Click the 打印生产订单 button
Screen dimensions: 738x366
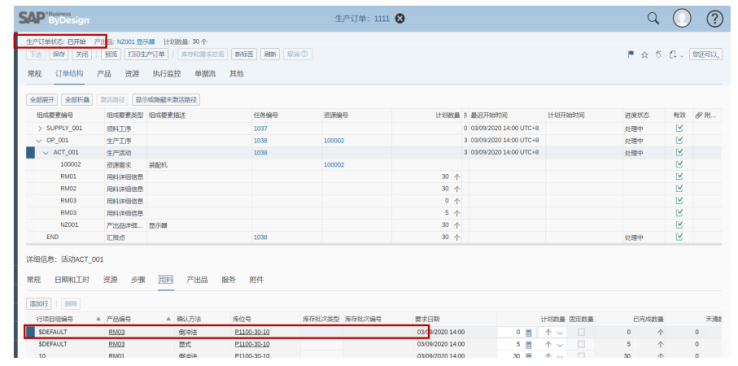pos(146,54)
